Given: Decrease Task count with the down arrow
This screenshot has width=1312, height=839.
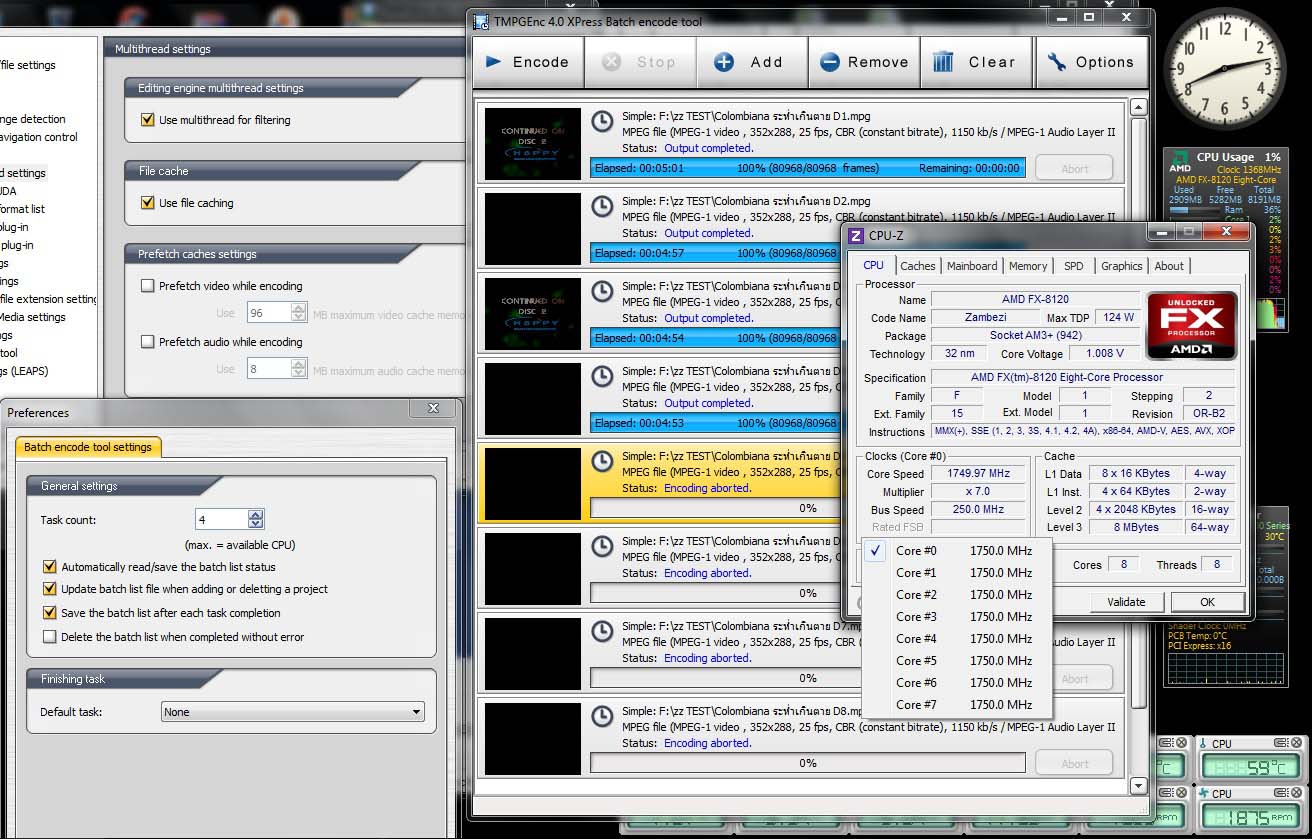Looking at the screenshot, I should [x=256, y=524].
